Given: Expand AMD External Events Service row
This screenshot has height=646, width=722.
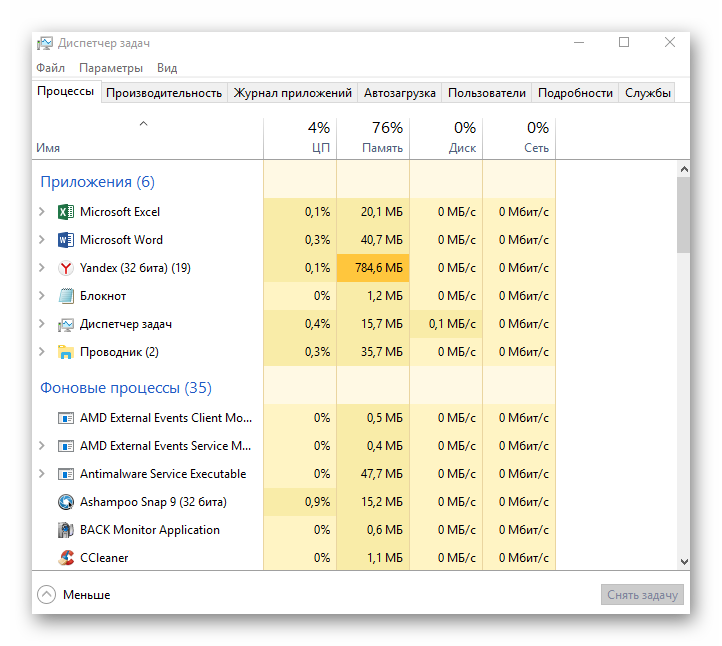Looking at the screenshot, I should (42, 446).
